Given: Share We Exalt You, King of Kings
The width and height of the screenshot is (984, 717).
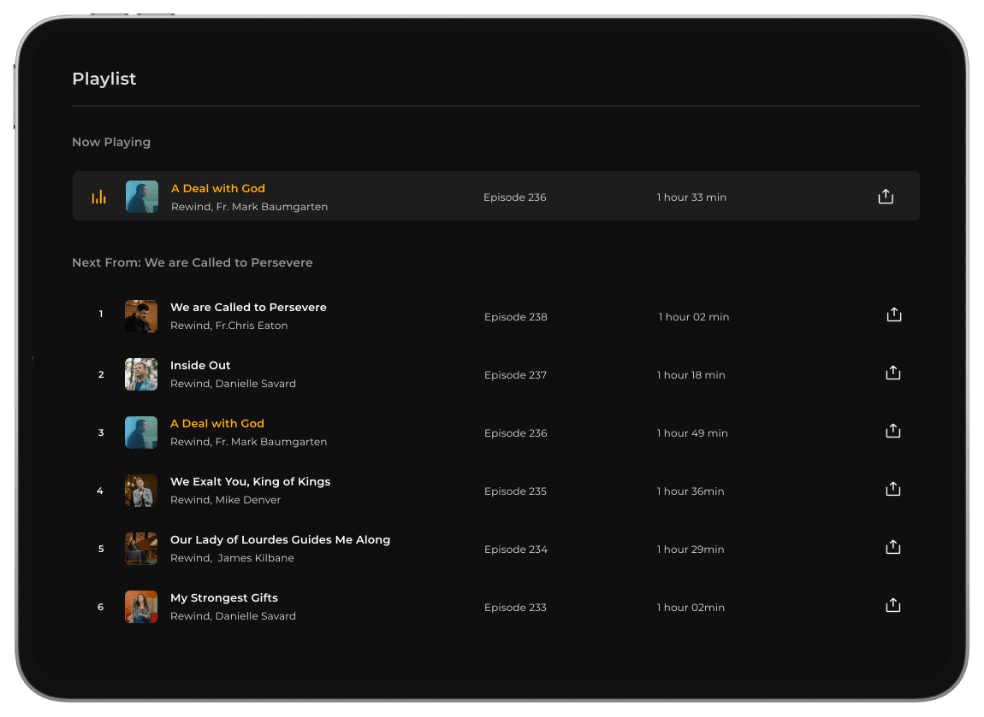Looking at the screenshot, I should [893, 489].
